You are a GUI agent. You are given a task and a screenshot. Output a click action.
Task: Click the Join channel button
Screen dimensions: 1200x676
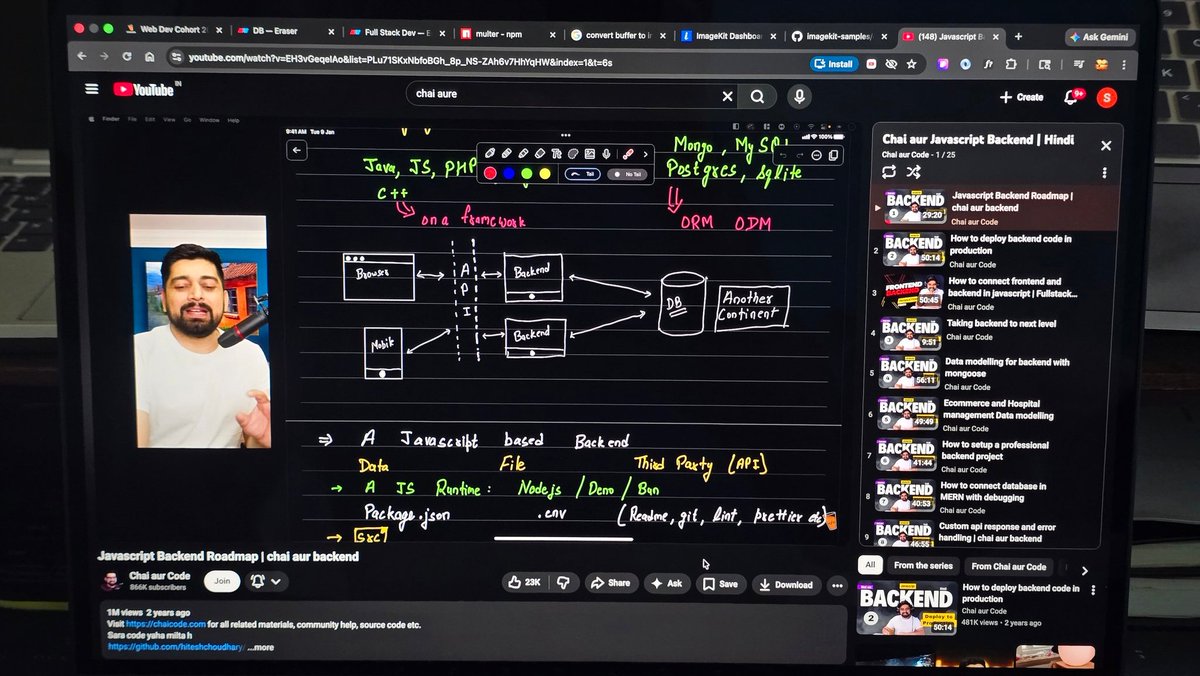221,580
